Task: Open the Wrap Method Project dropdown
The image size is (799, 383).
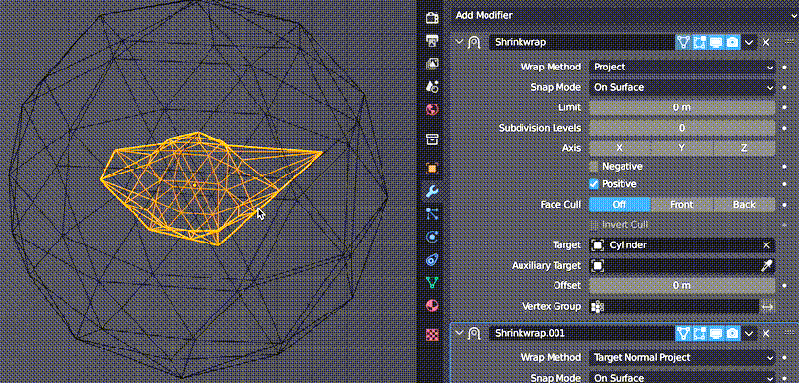Action: coord(682,67)
